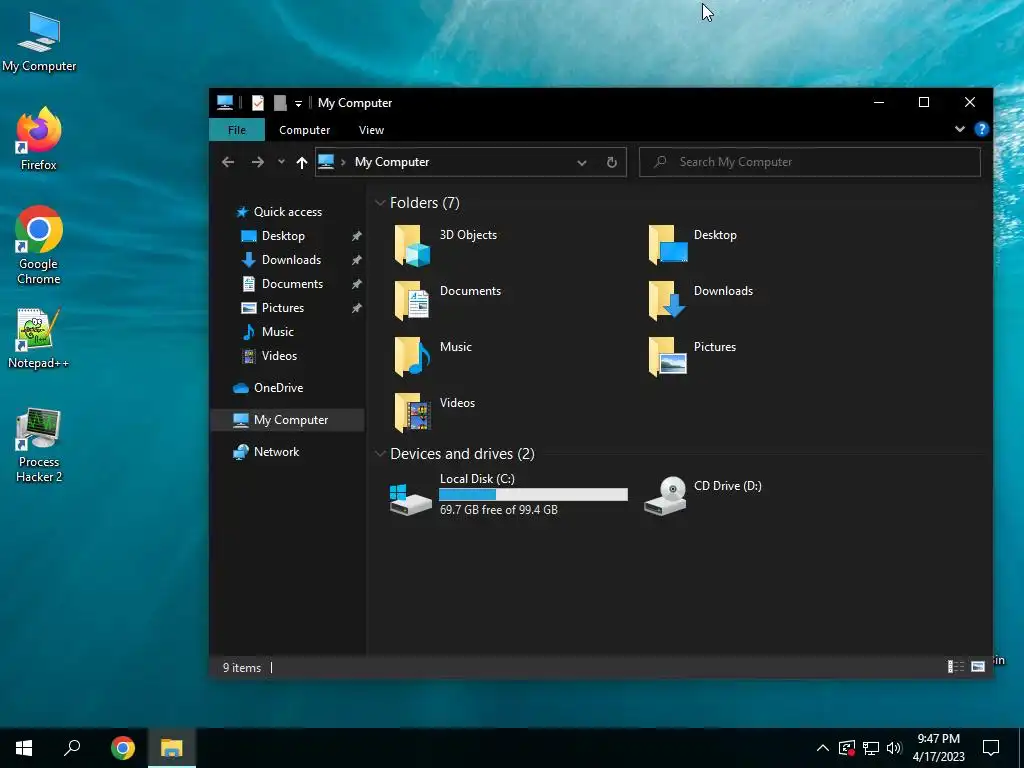Switch to large icons view in status bar
1024x768 pixels.
978,667
